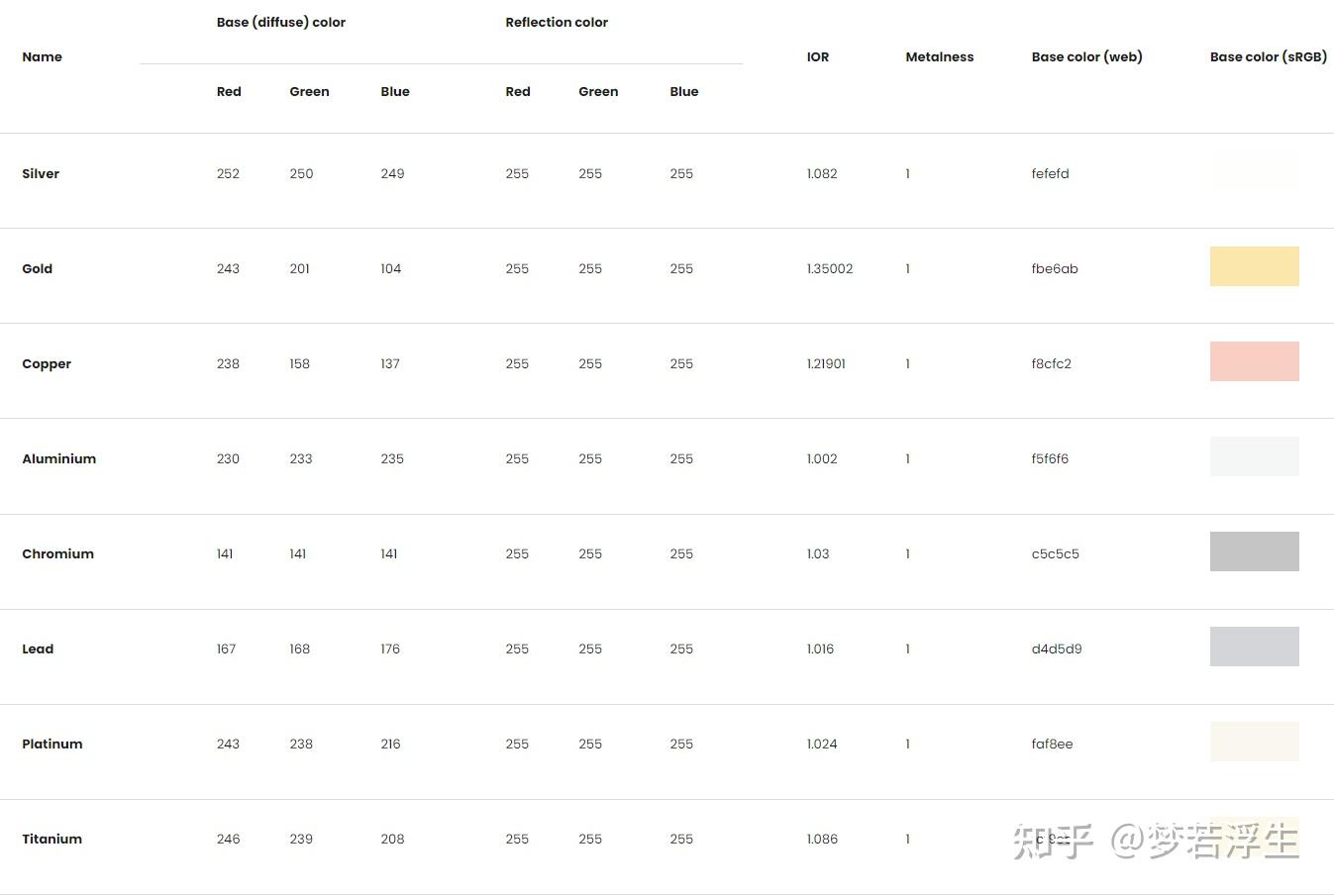1334x896 pixels.
Task: Select the Base (diffuse) color header
Action: 281,22
